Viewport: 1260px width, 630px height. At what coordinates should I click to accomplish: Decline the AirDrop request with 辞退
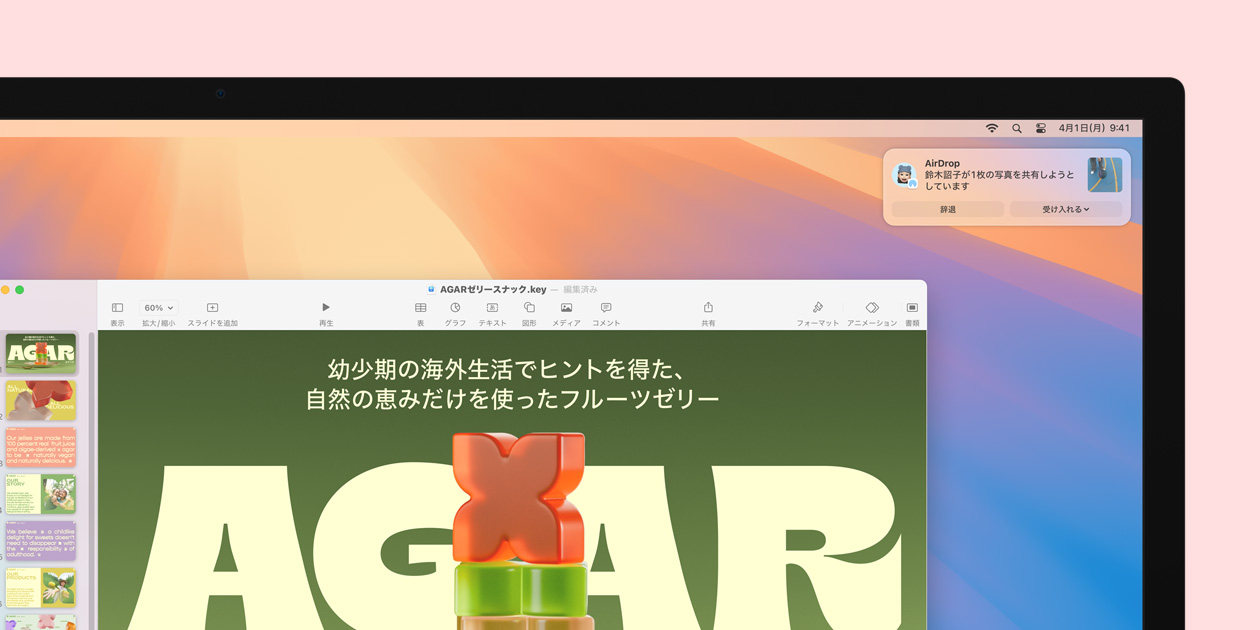pos(946,209)
